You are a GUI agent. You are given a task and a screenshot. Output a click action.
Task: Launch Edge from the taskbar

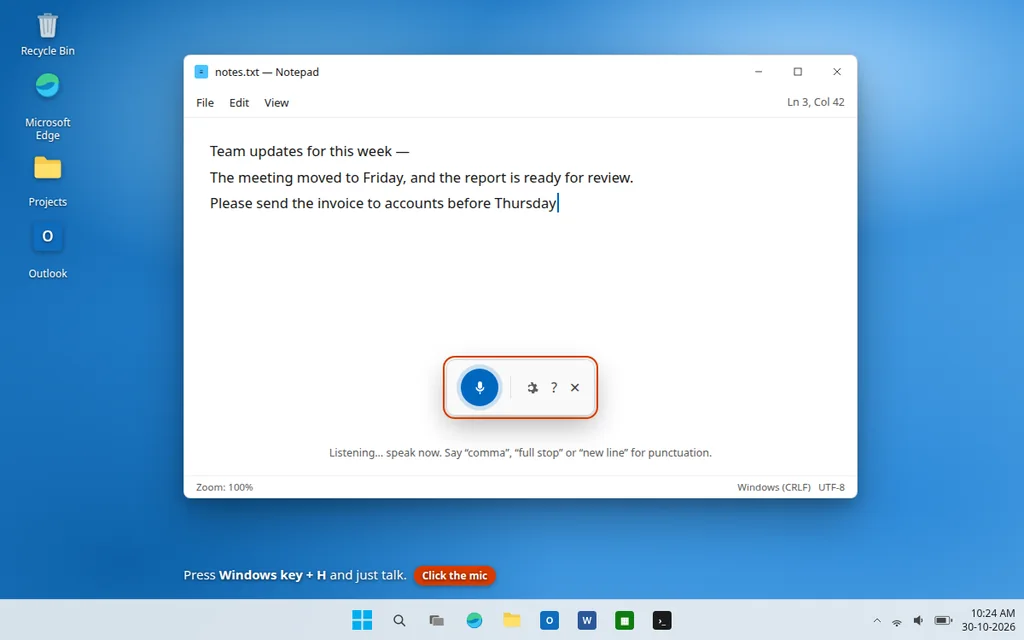(x=474, y=620)
